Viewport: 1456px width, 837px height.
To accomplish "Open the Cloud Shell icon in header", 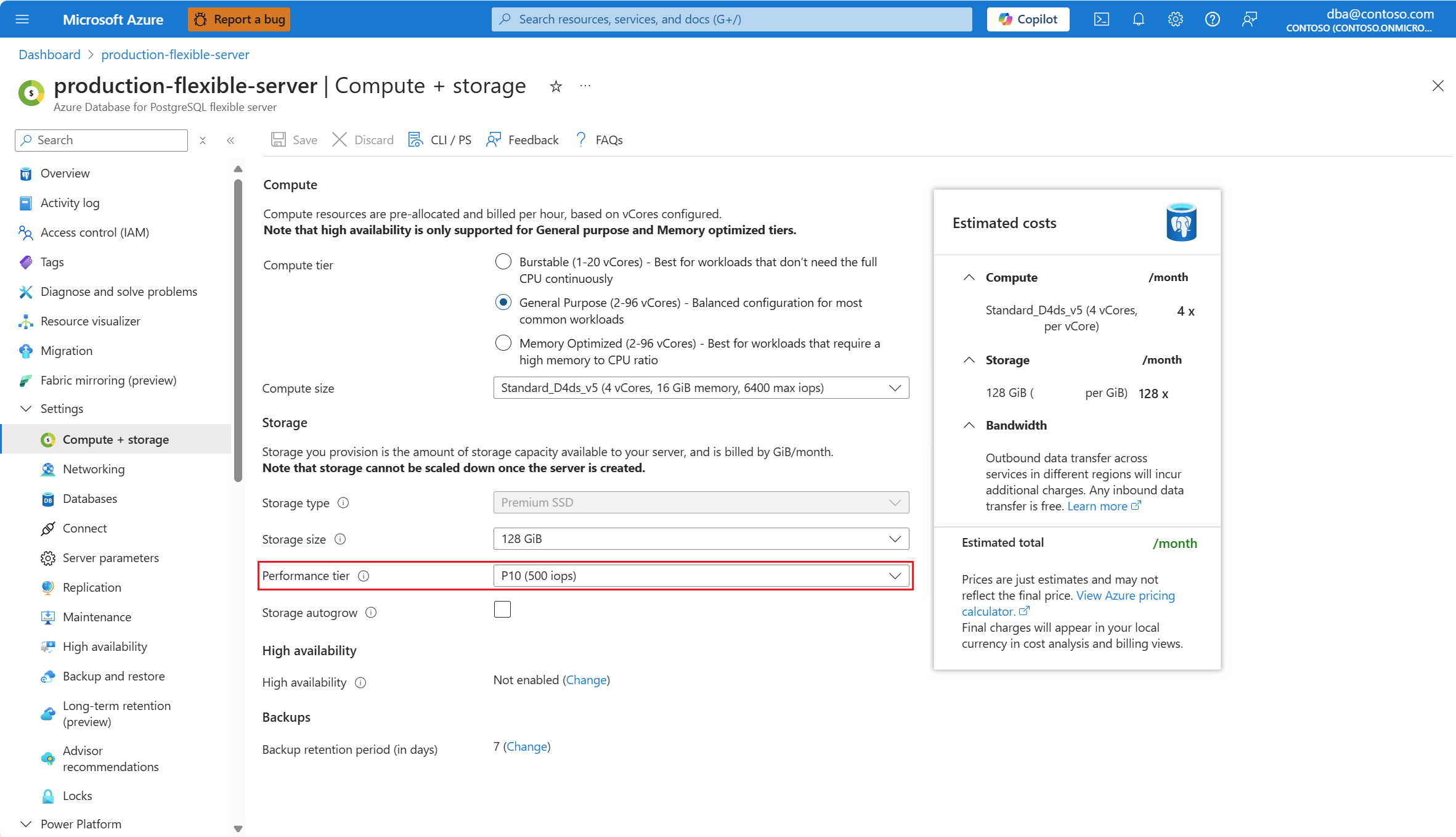I will click(1101, 19).
